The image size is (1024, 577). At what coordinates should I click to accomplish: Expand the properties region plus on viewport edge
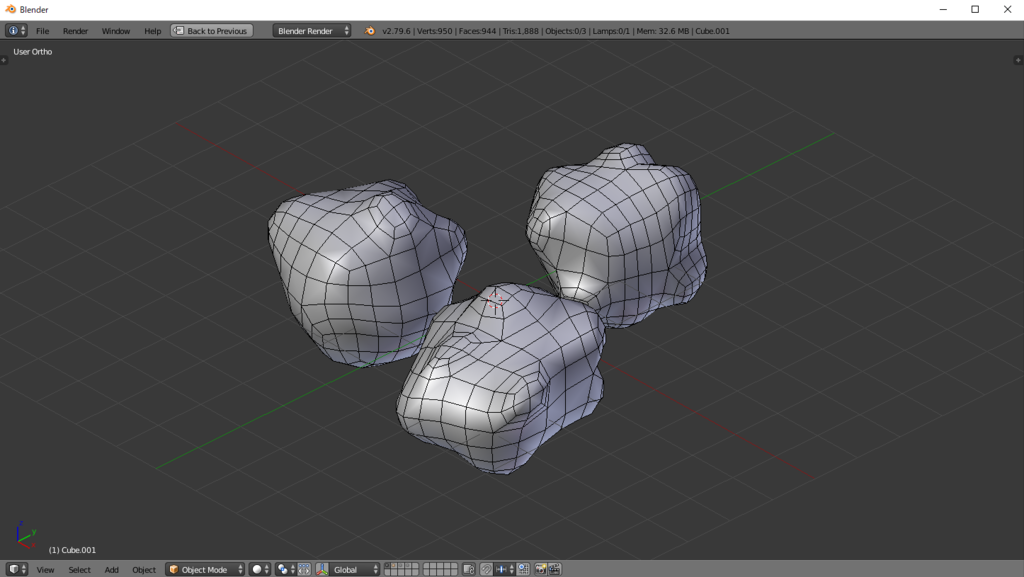coord(1018,60)
